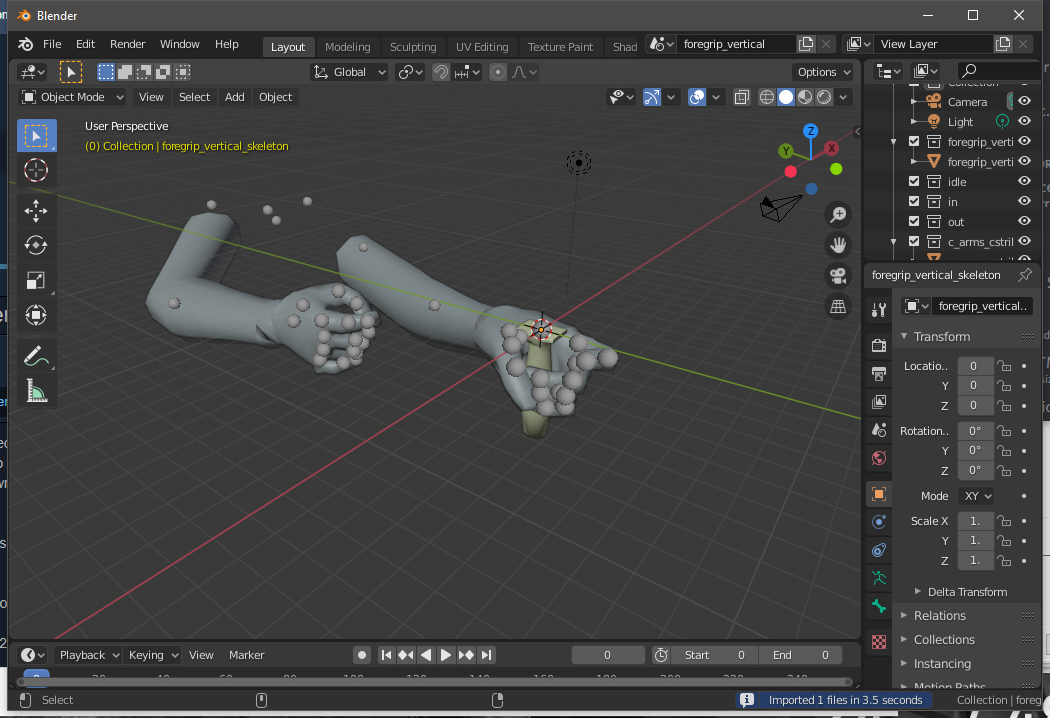Open the World properties tab
The height and width of the screenshot is (718, 1050).
[x=879, y=458]
